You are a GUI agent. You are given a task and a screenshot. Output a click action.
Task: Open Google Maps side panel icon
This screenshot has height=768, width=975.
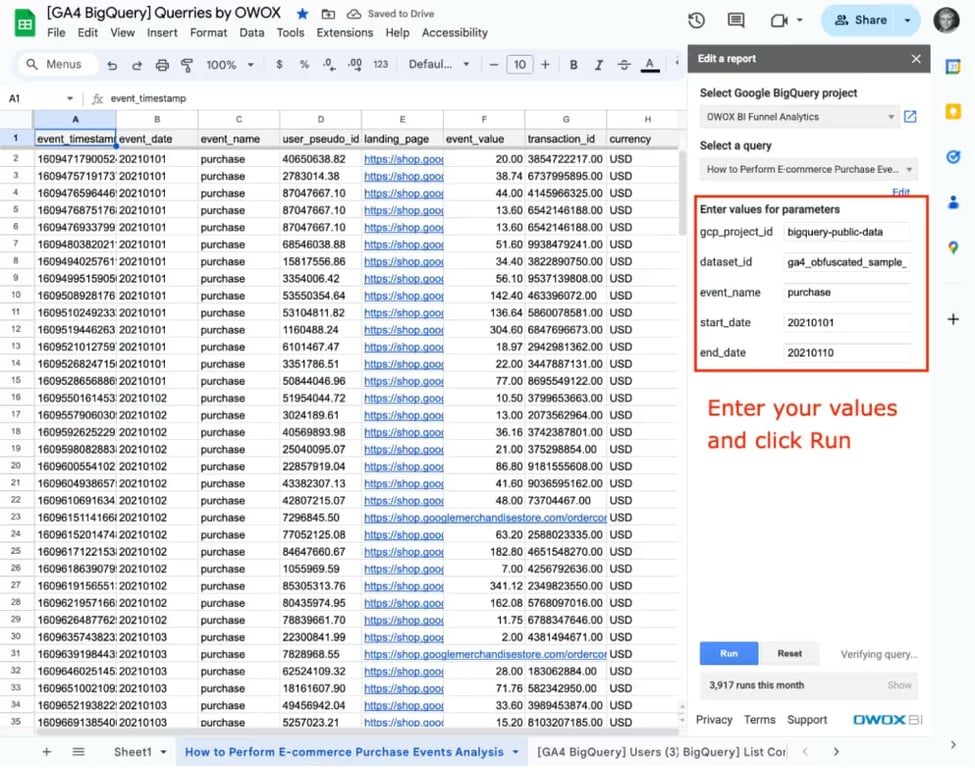[x=953, y=248]
